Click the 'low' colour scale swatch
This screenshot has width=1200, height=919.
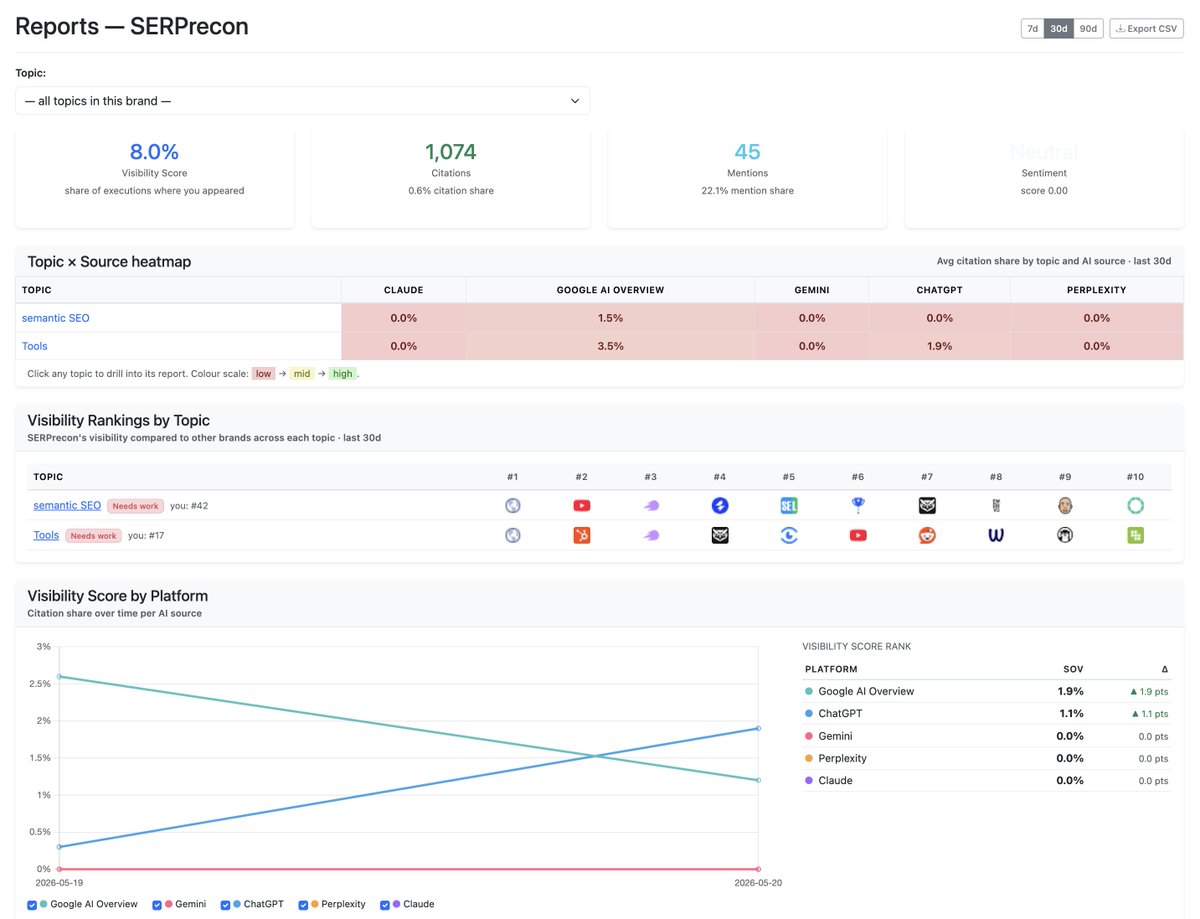click(263, 374)
